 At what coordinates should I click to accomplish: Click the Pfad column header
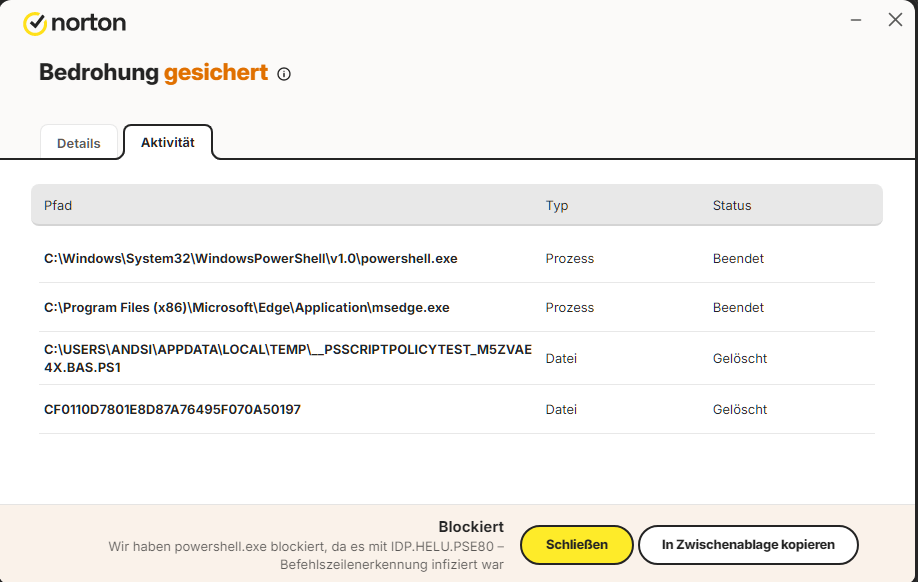tap(58, 206)
